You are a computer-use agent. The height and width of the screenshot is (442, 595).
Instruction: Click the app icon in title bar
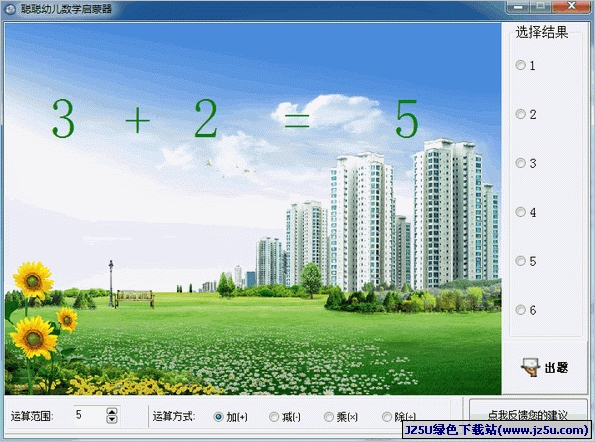tap(10, 9)
